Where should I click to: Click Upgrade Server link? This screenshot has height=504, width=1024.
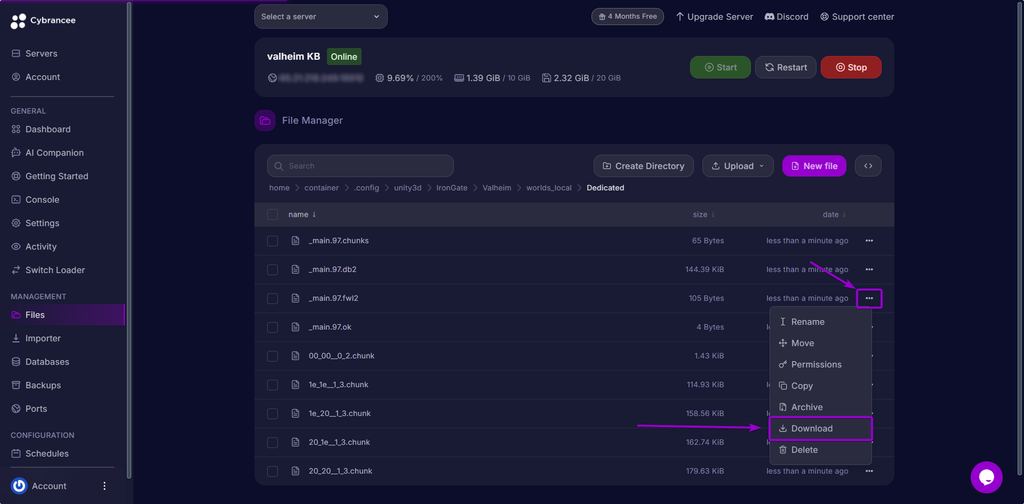click(x=714, y=17)
